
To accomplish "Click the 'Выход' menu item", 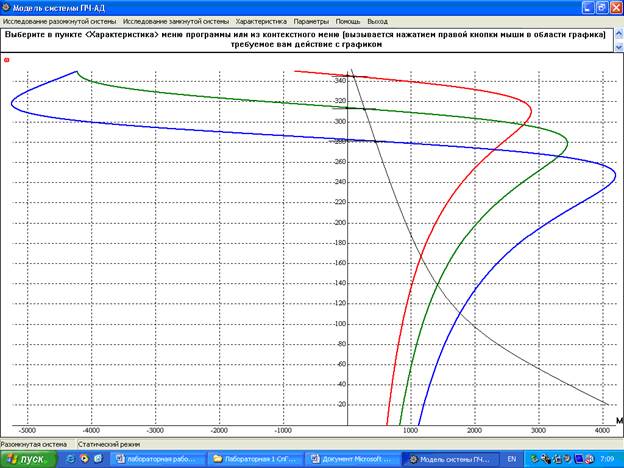I will click(x=377, y=21).
